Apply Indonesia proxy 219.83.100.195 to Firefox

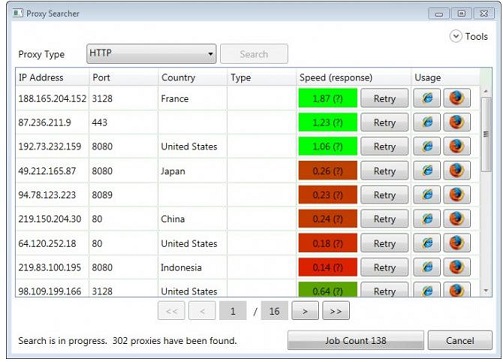click(x=457, y=267)
